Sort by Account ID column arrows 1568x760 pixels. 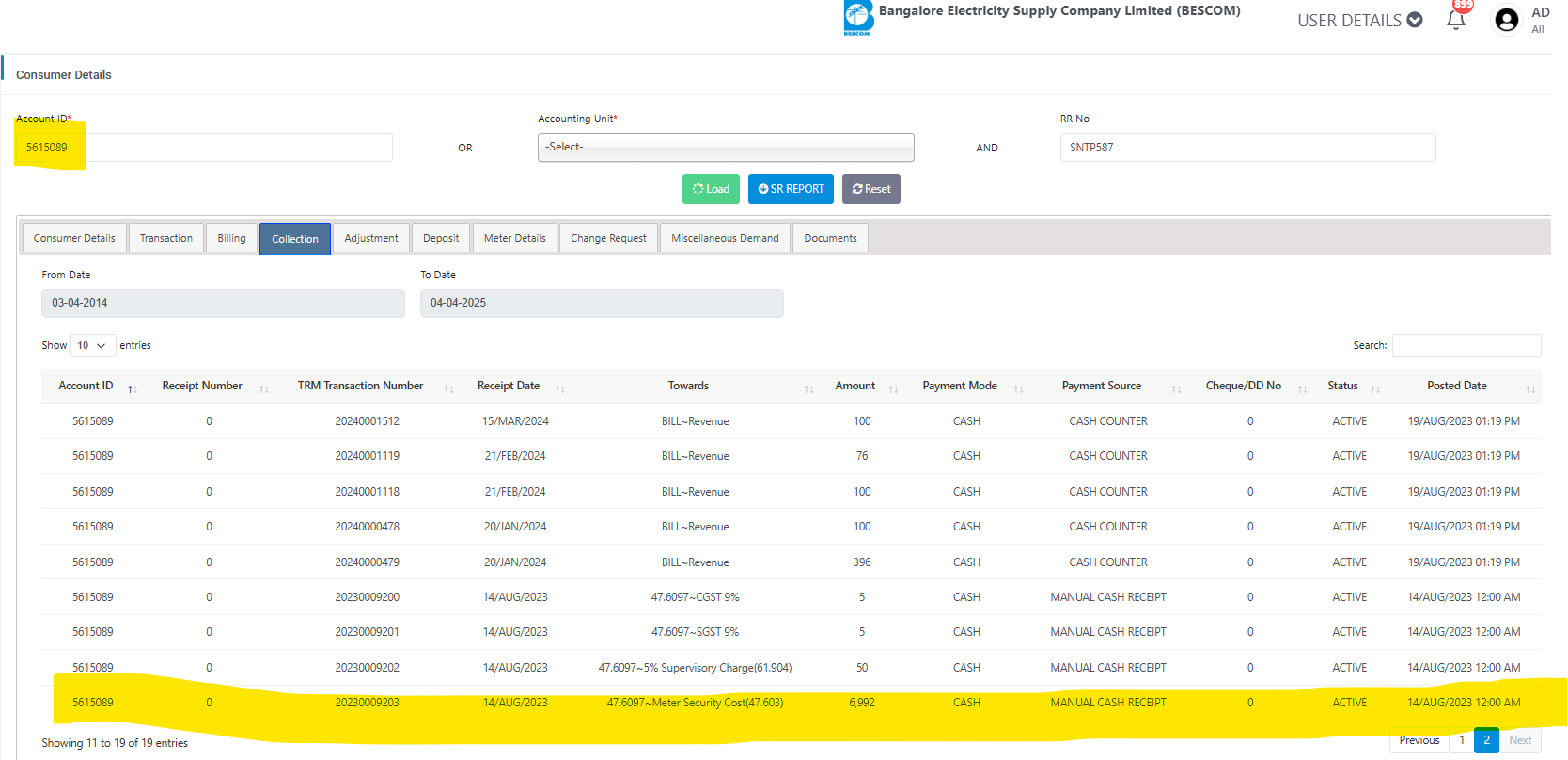133,388
